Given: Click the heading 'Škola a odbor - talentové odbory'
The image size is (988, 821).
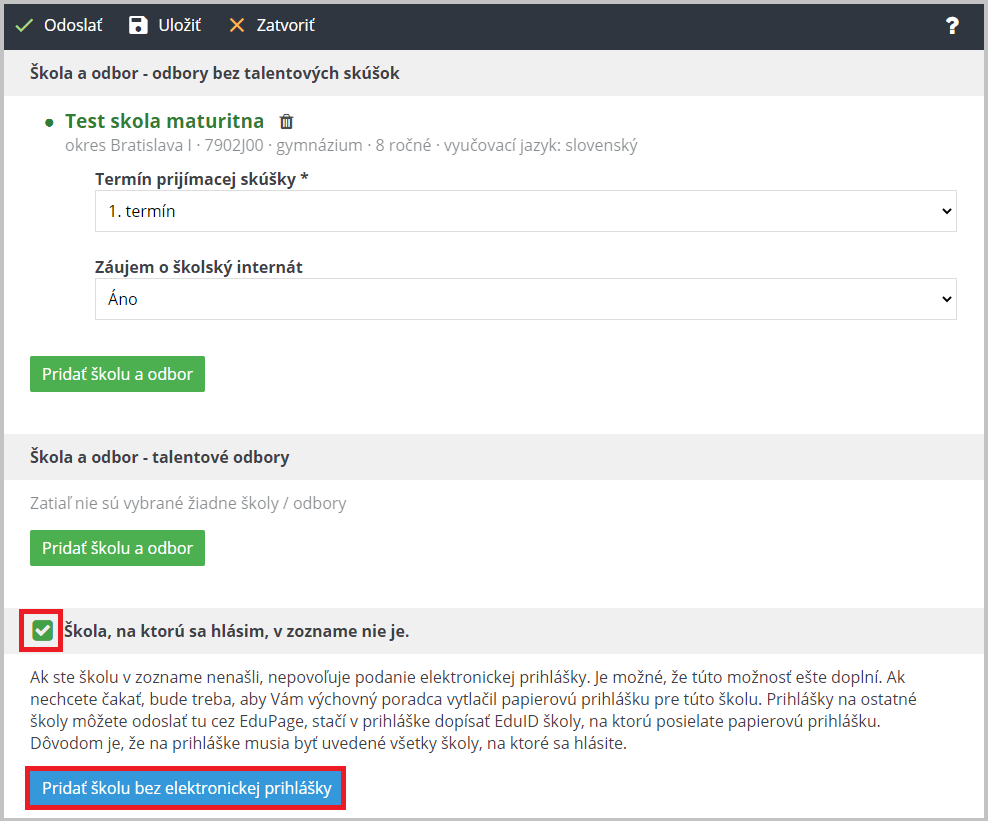Looking at the screenshot, I should [159, 457].
